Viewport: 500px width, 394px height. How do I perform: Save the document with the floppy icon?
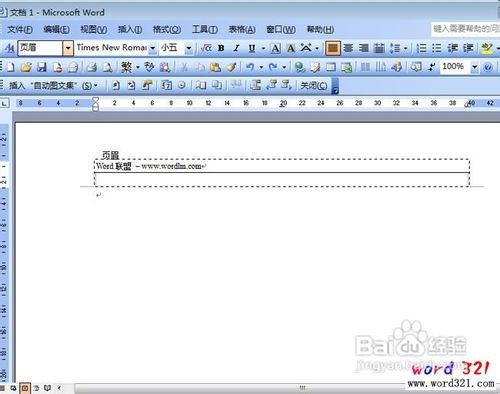pos(42,67)
